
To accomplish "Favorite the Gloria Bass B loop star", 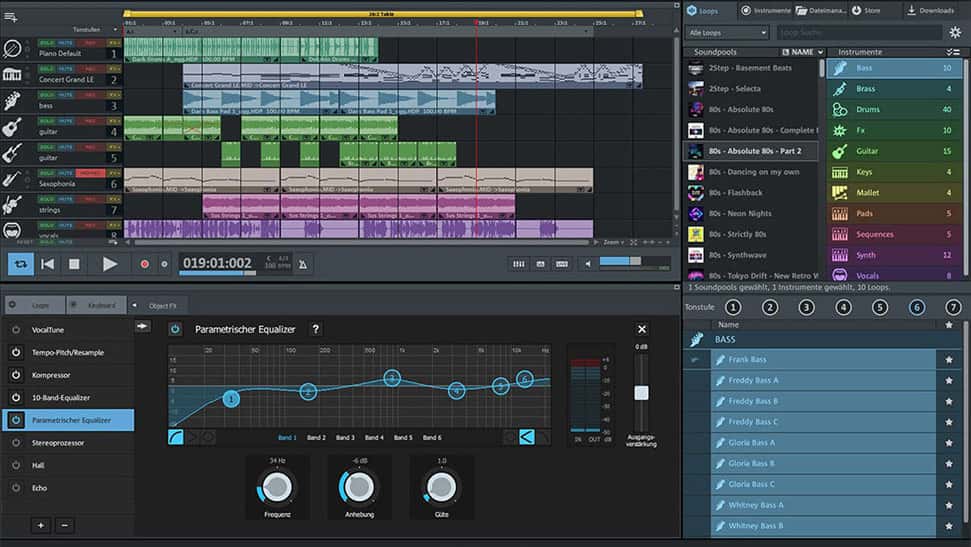I will (949, 463).
